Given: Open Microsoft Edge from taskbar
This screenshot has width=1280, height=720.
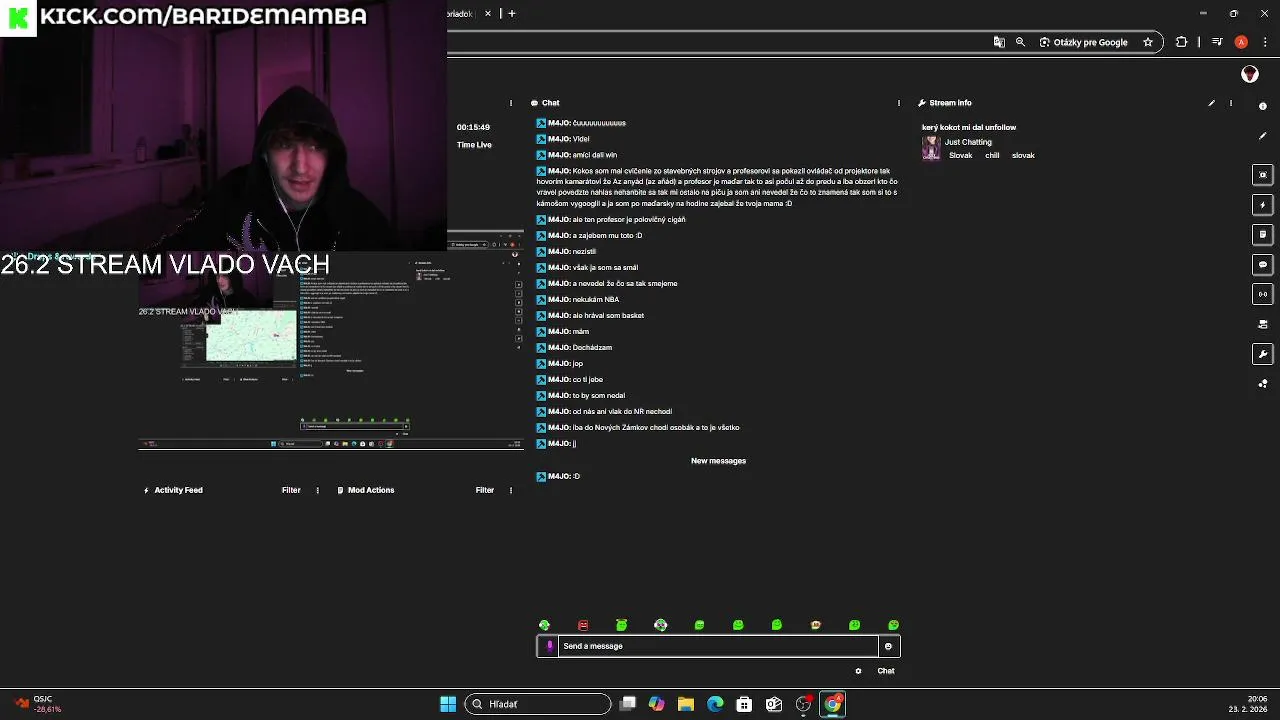Looking at the screenshot, I should pyautogui.click(x=715, y=704).
